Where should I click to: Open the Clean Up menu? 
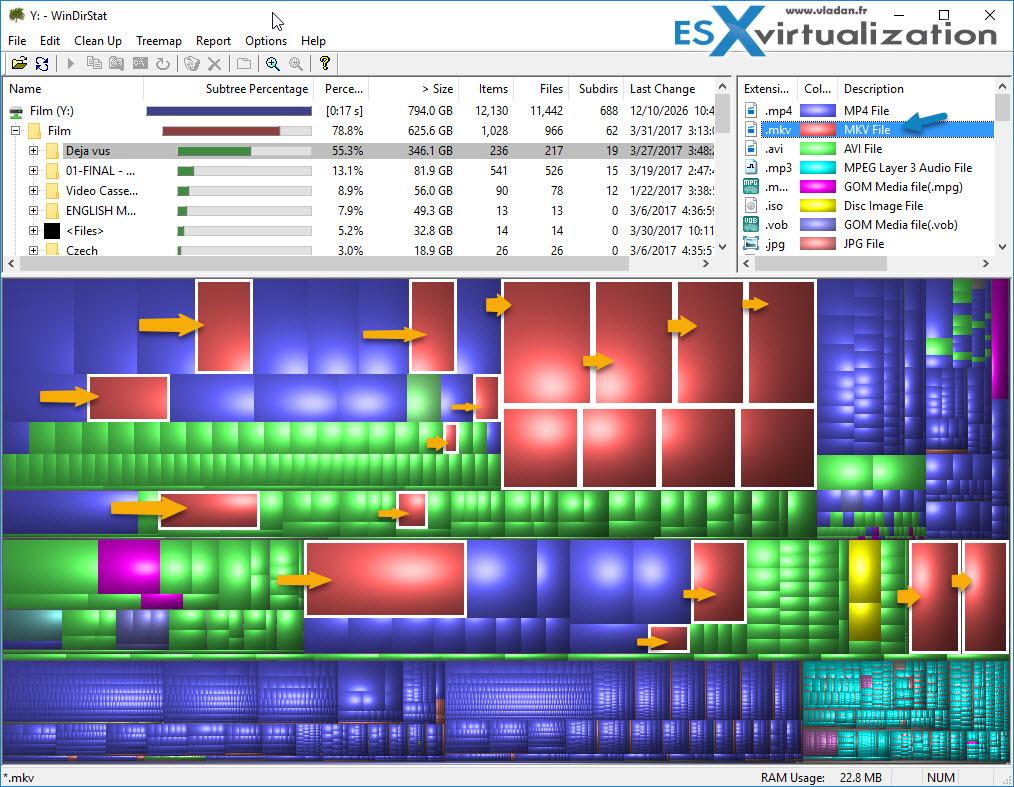pos(98,41)
